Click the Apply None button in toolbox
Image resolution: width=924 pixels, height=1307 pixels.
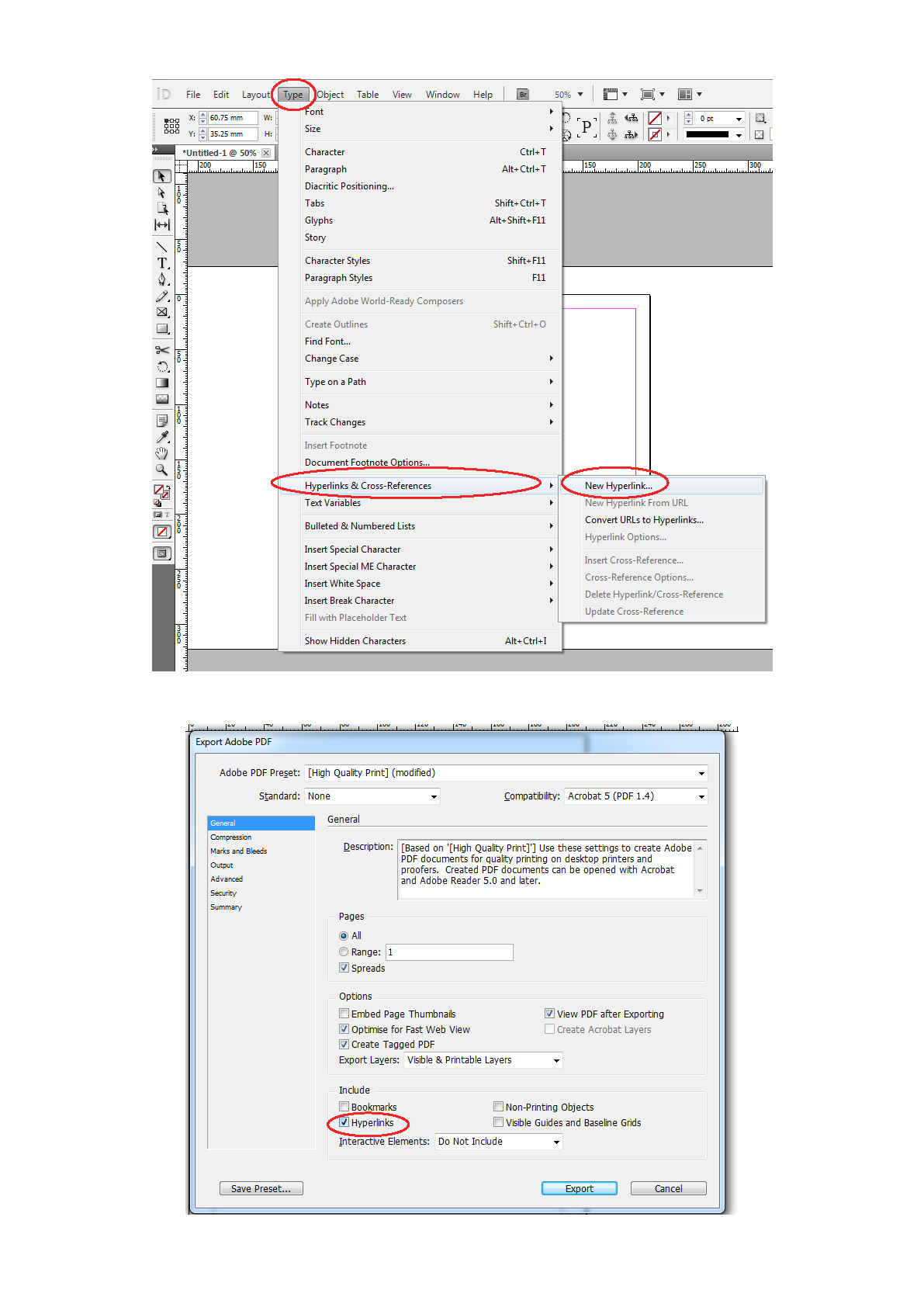coord(161,532)
